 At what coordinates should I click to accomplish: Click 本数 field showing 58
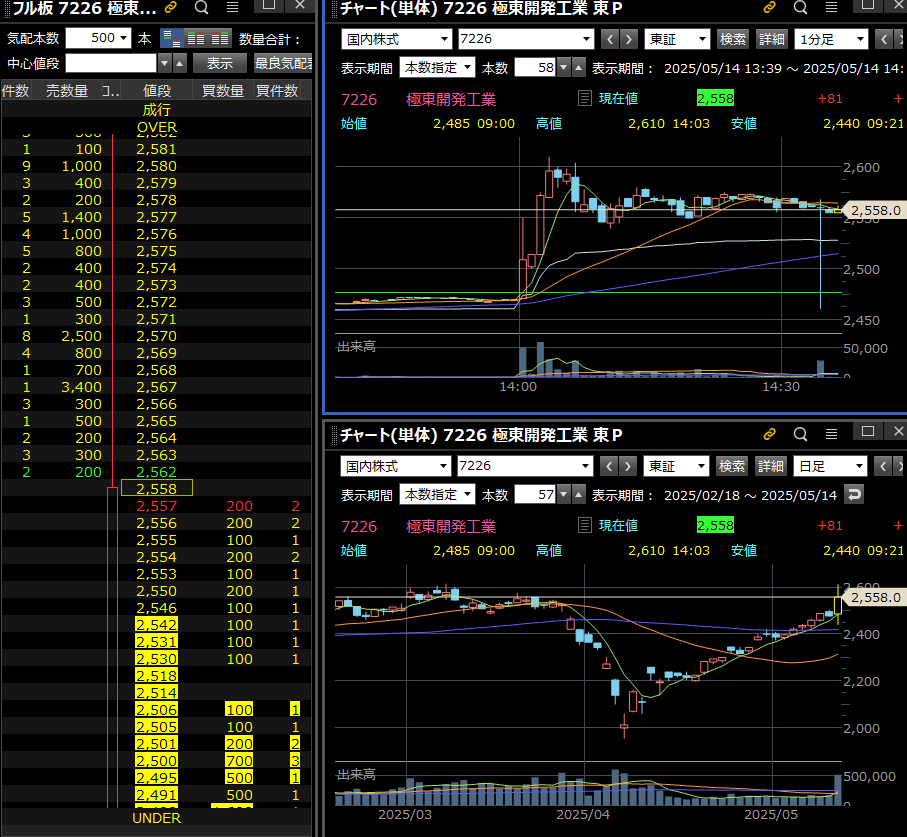[x=535, y=68]
